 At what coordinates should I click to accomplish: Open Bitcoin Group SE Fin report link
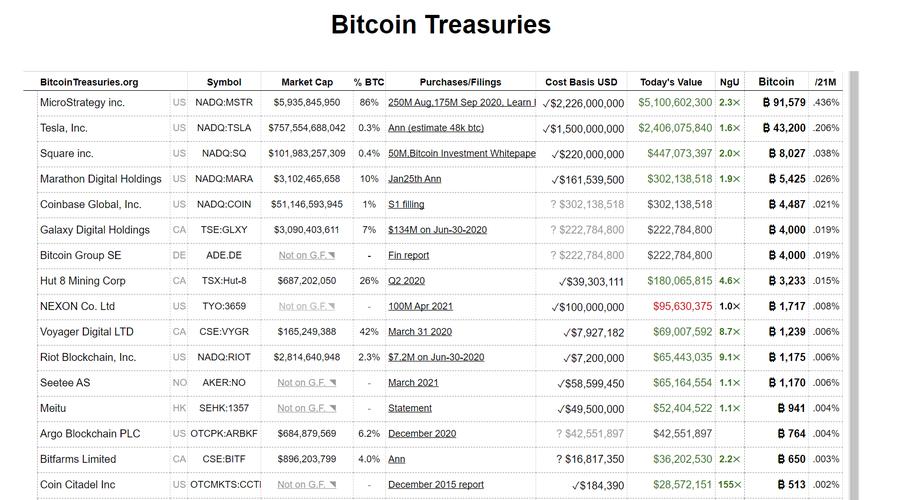click(x=409, y=255)
